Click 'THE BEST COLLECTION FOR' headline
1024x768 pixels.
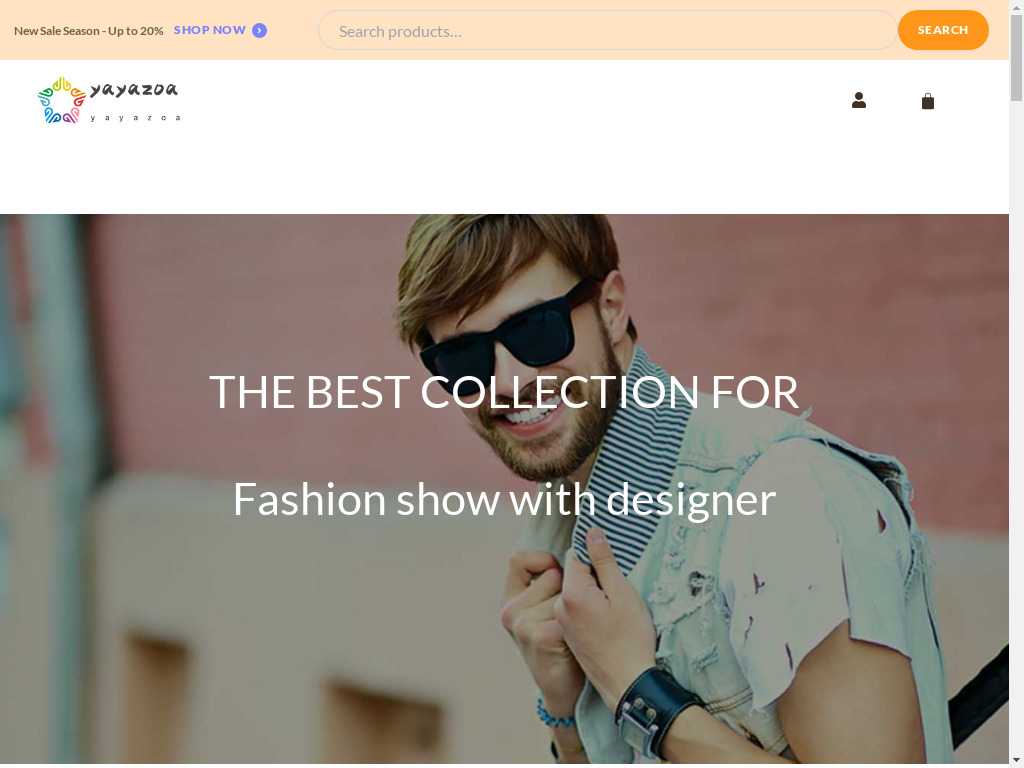click(504, 392)
